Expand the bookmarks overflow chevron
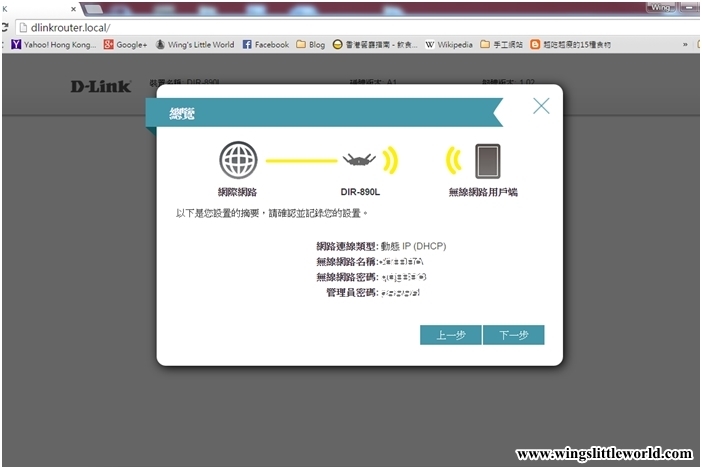Image resolution: width=702 pixels, height=469 pixels. [685, 45]
